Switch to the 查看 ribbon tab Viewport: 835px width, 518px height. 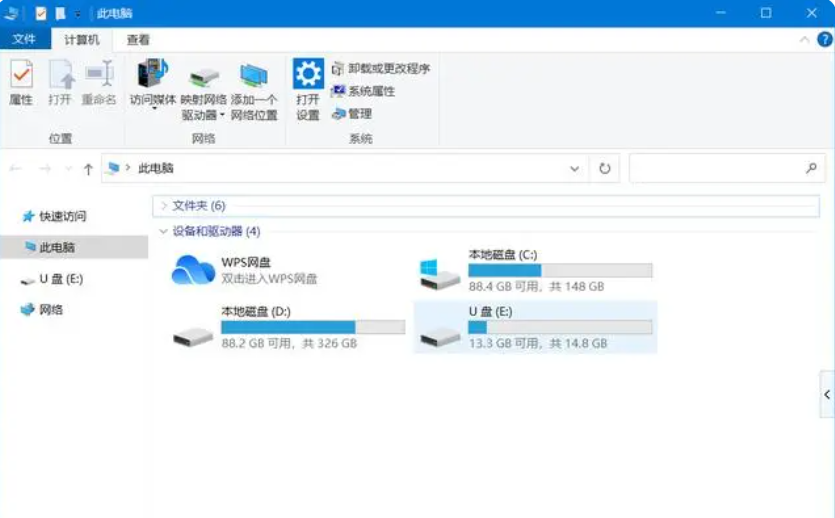pos(138,40)
